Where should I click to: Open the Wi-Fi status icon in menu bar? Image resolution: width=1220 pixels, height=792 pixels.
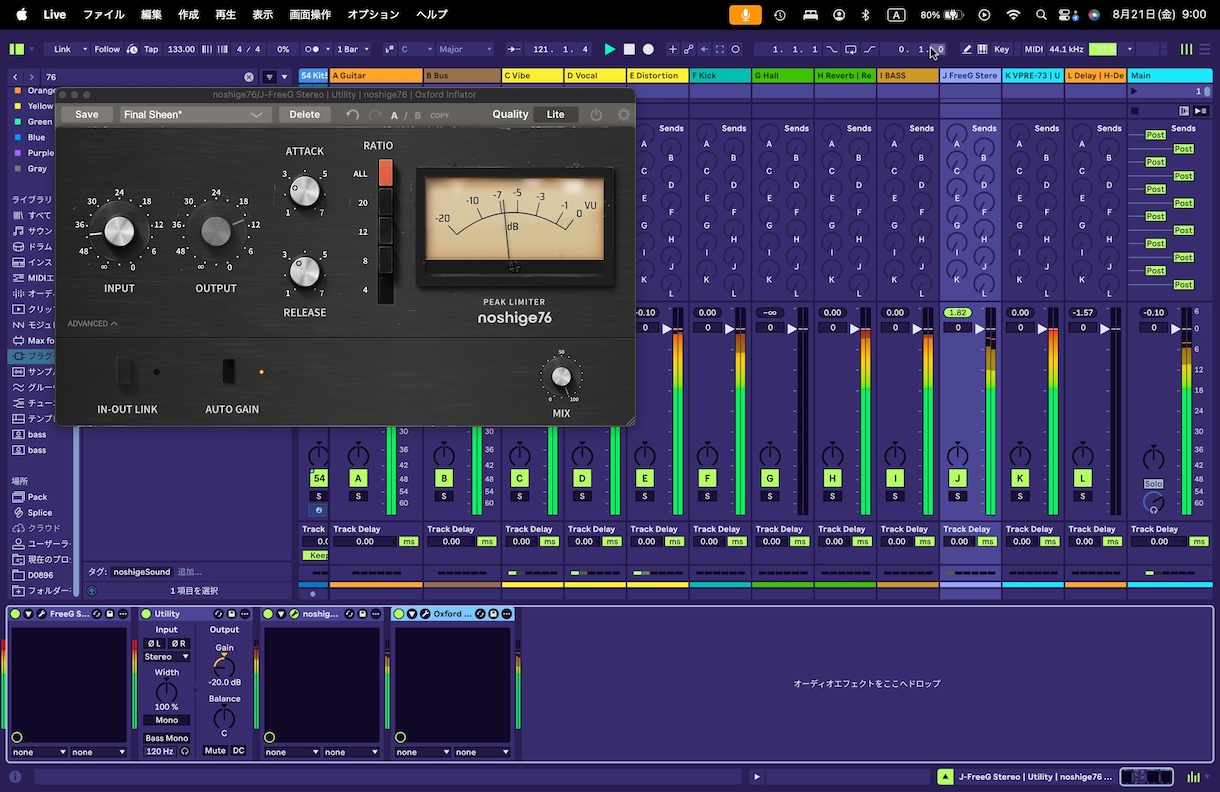click(1013, 15)
